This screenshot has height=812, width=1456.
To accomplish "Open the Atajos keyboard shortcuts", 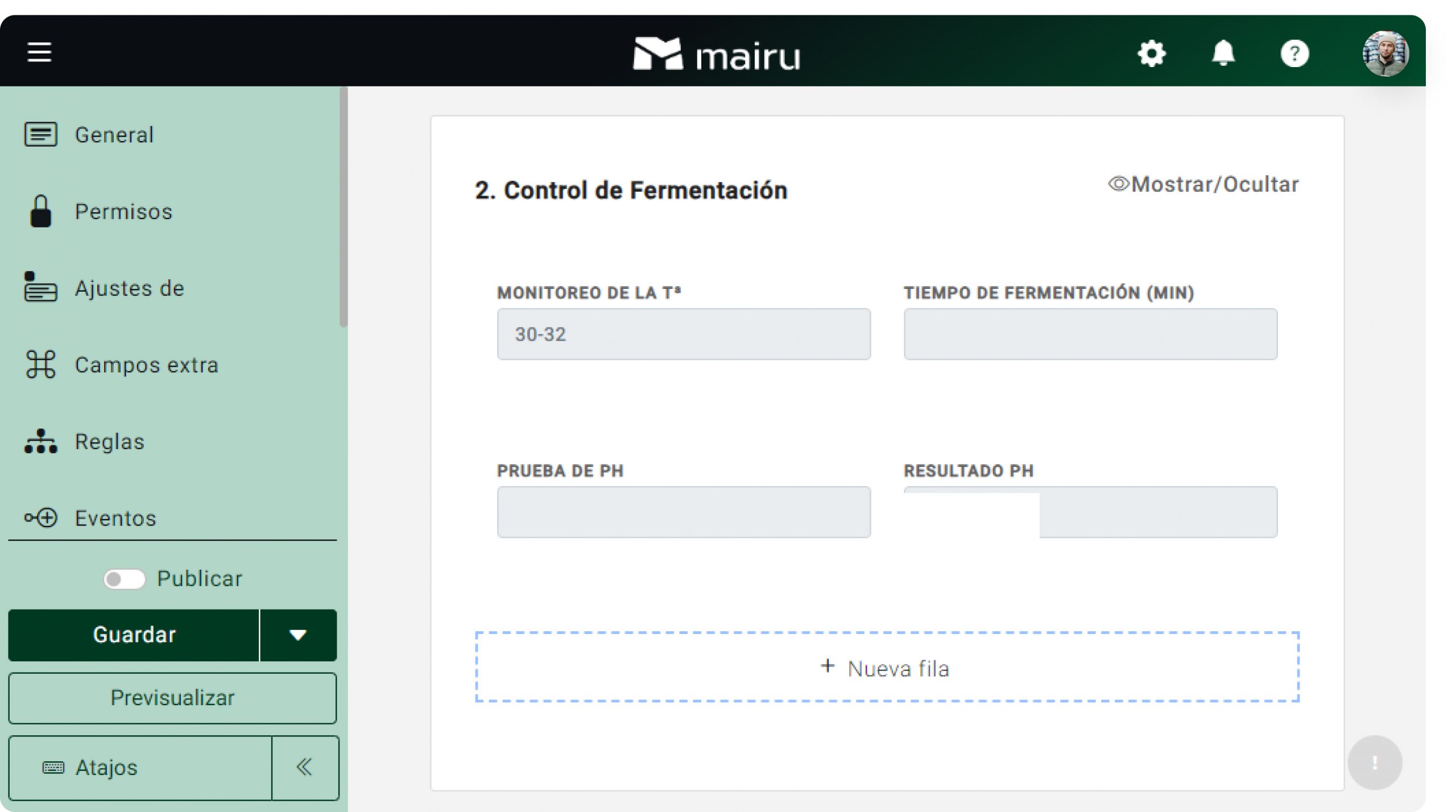I will pyautogui.click(x=106, y=768).
